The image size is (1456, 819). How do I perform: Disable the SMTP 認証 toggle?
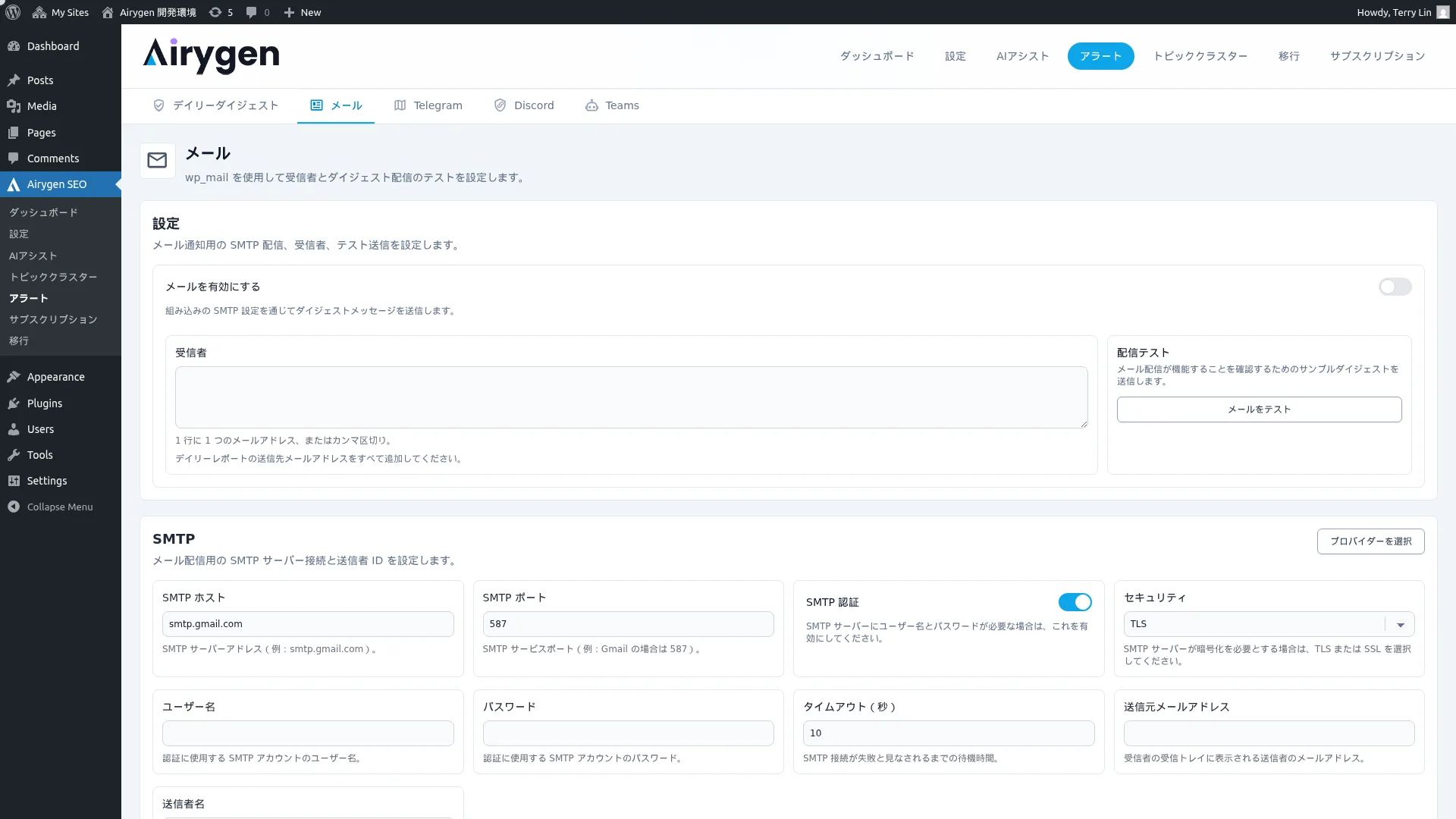pos(1075,602)
